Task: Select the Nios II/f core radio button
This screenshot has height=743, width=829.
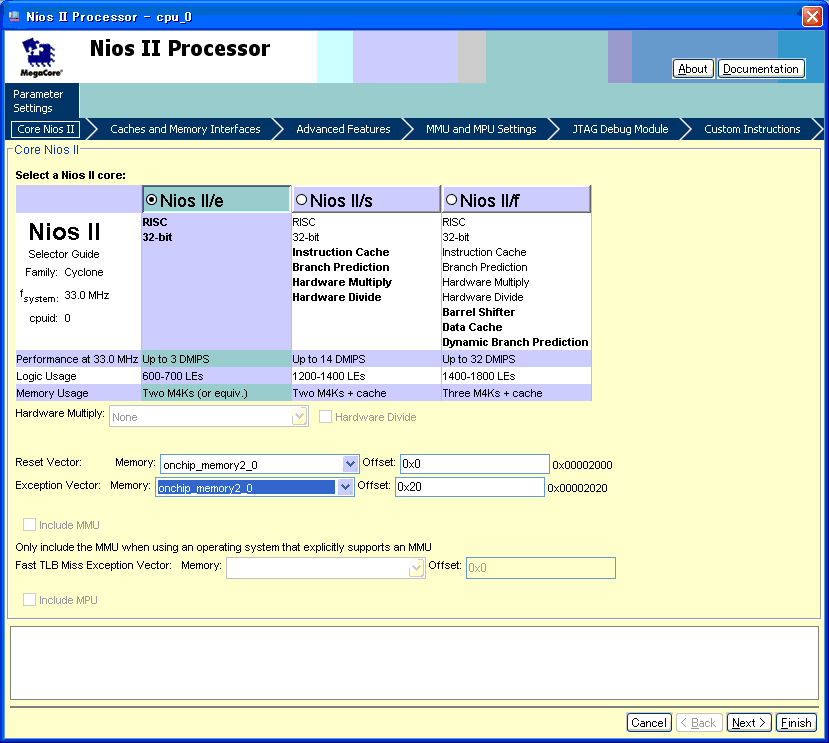Action: click(452, 200)
